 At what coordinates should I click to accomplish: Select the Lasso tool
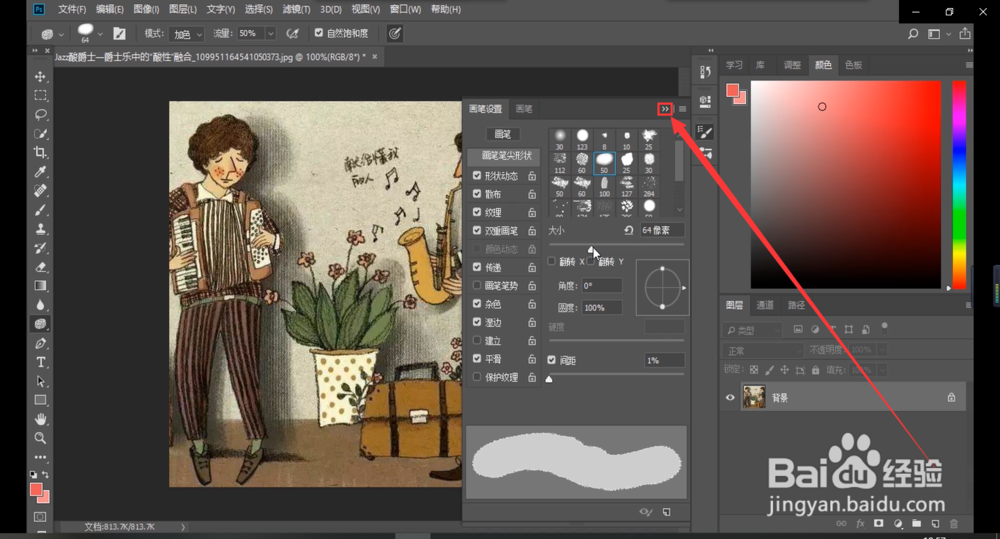click(x=40, y=115)
